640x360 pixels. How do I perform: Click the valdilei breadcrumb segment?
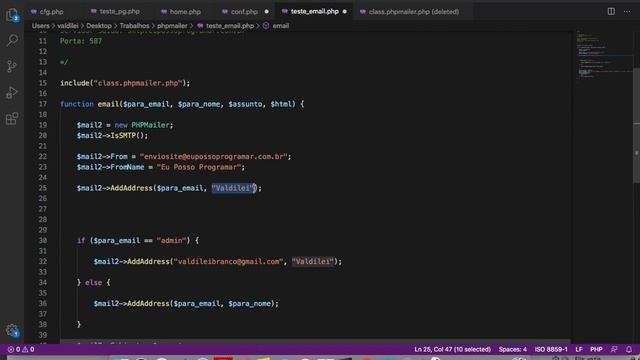(68, 26)
